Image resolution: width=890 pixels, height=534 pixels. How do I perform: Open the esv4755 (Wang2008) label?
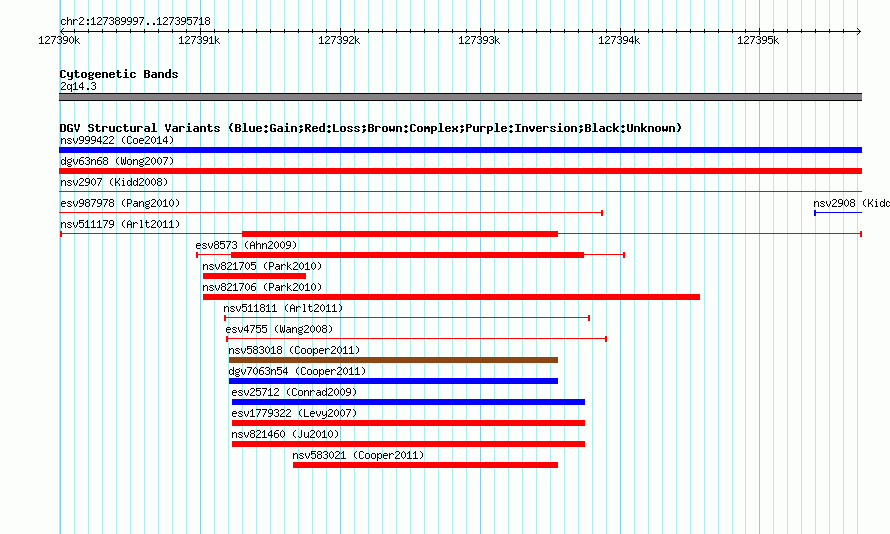pyautogui.click(x=279, y=329)
